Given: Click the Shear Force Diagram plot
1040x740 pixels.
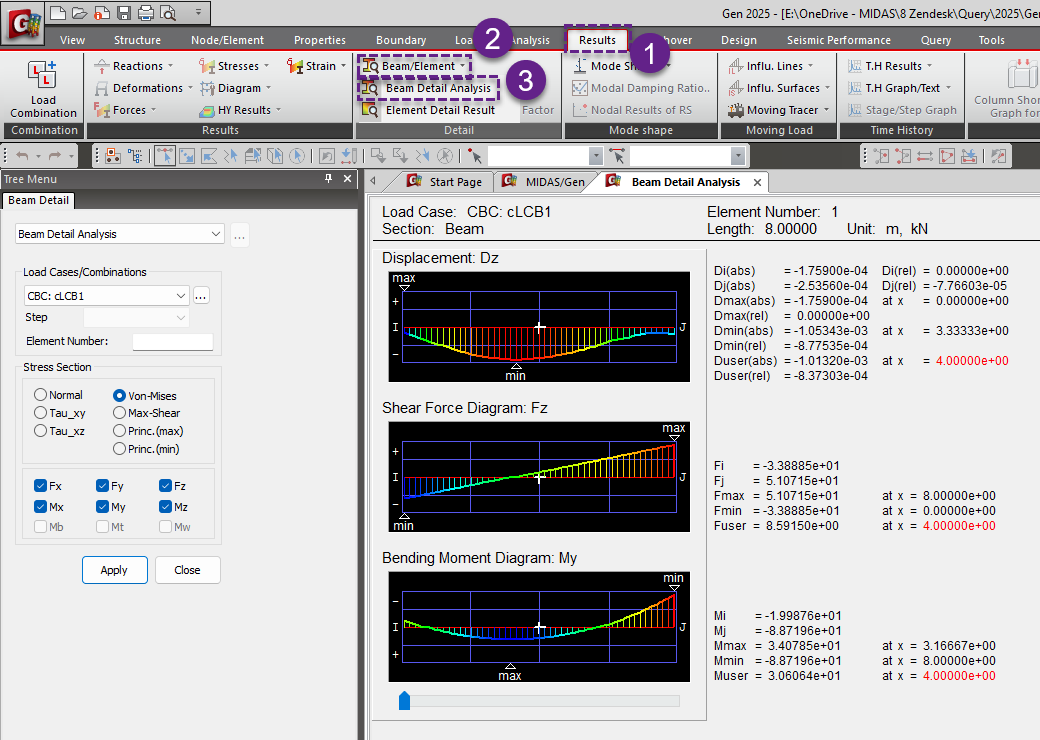Looking at the screenshot, I should (x=539, y=477).
